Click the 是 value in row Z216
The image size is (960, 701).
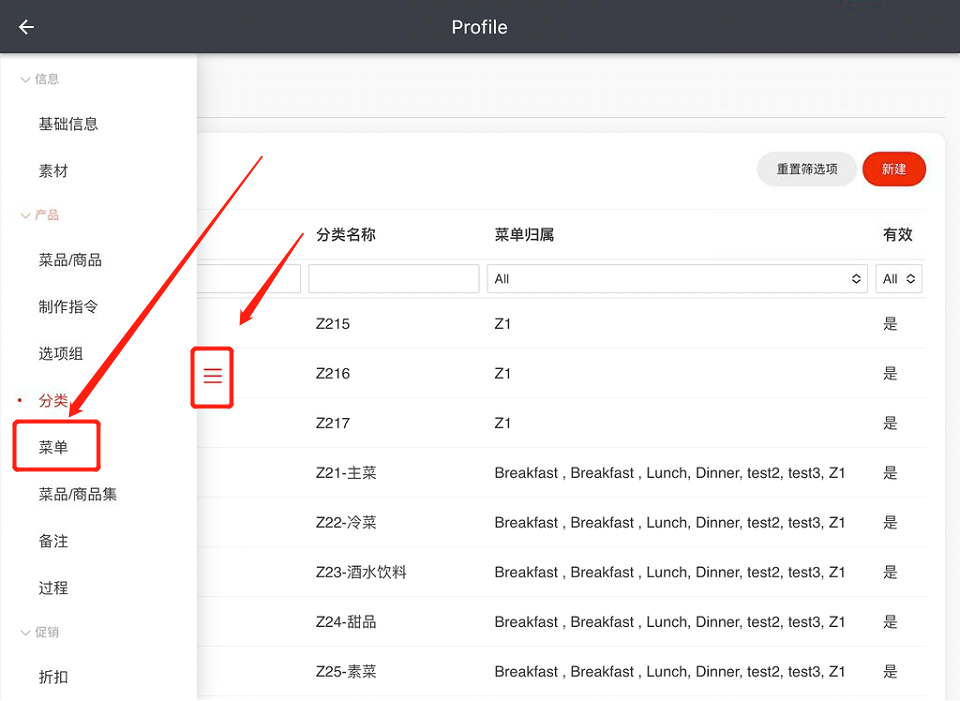[890, 373]
